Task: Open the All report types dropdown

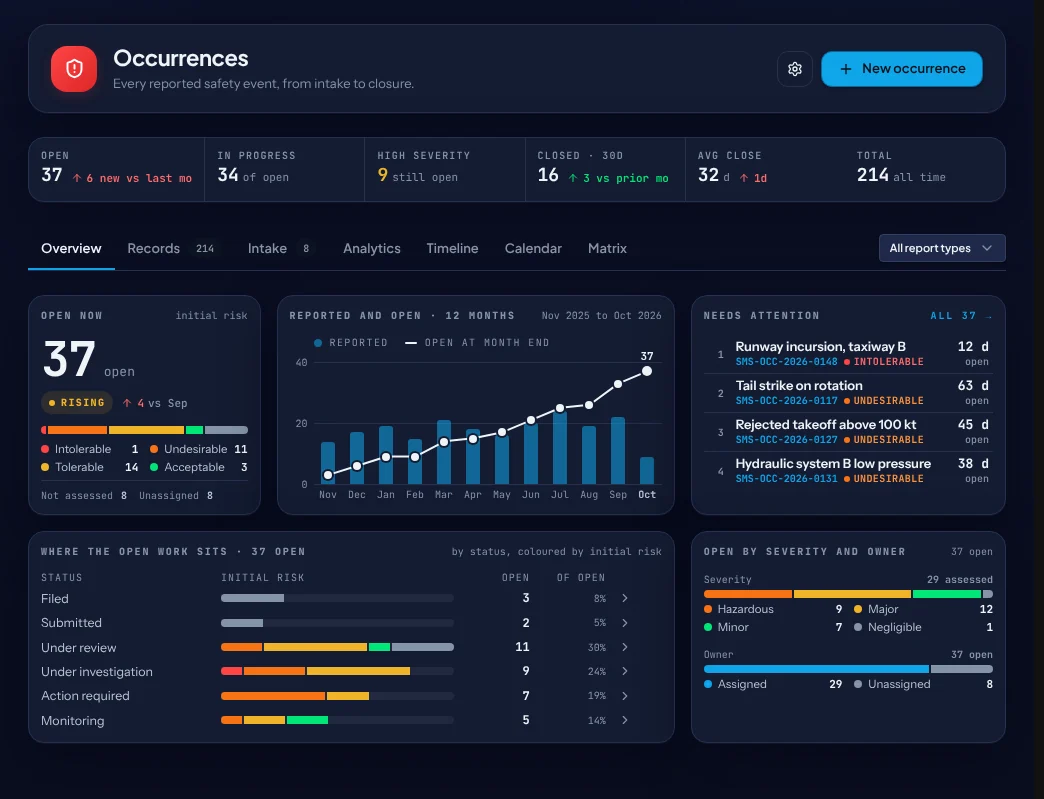Action: 941,248
